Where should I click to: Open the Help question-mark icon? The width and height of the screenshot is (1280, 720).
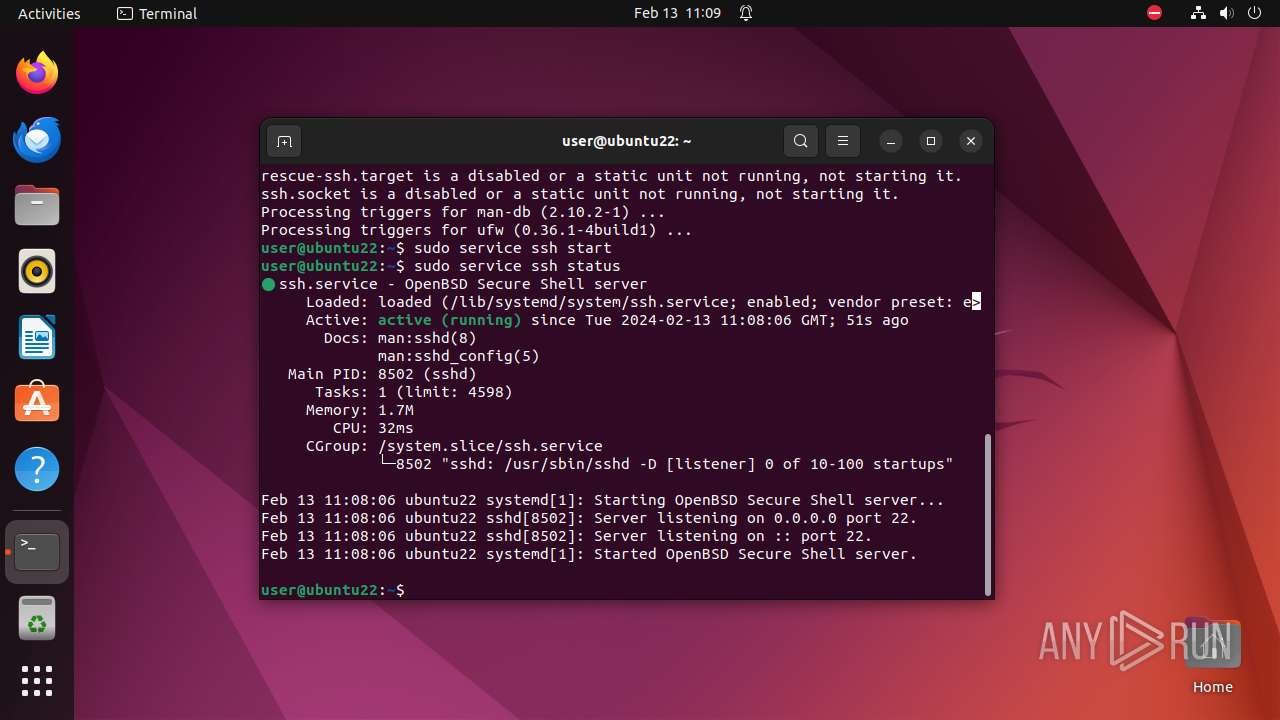[37, 469]
